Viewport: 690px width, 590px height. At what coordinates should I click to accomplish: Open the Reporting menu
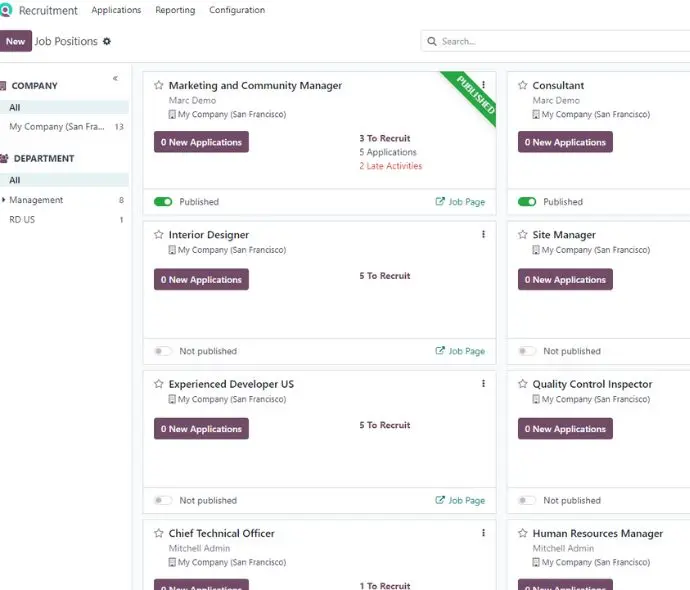tap(175, 10)
